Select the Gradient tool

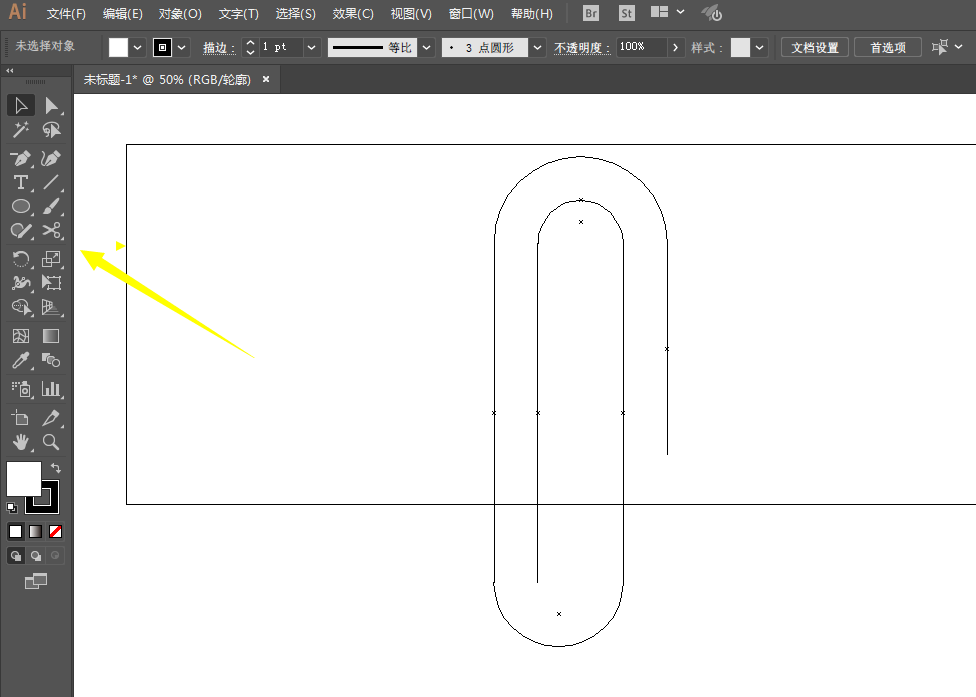click(52, 336)
